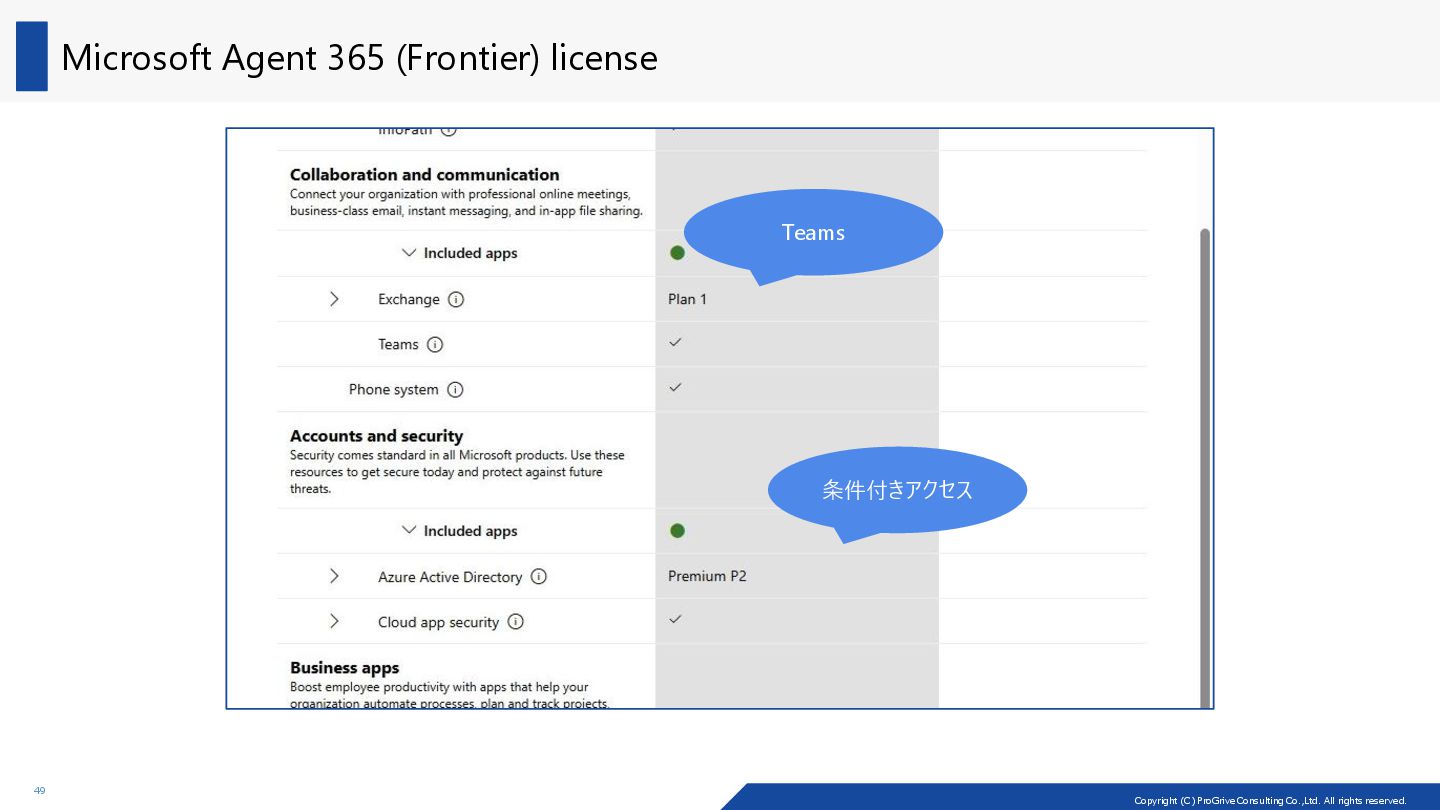This screenshot has width=1440, height=810.
Task: Select the Cloud app security label
Action: click(x=438, y=622)
